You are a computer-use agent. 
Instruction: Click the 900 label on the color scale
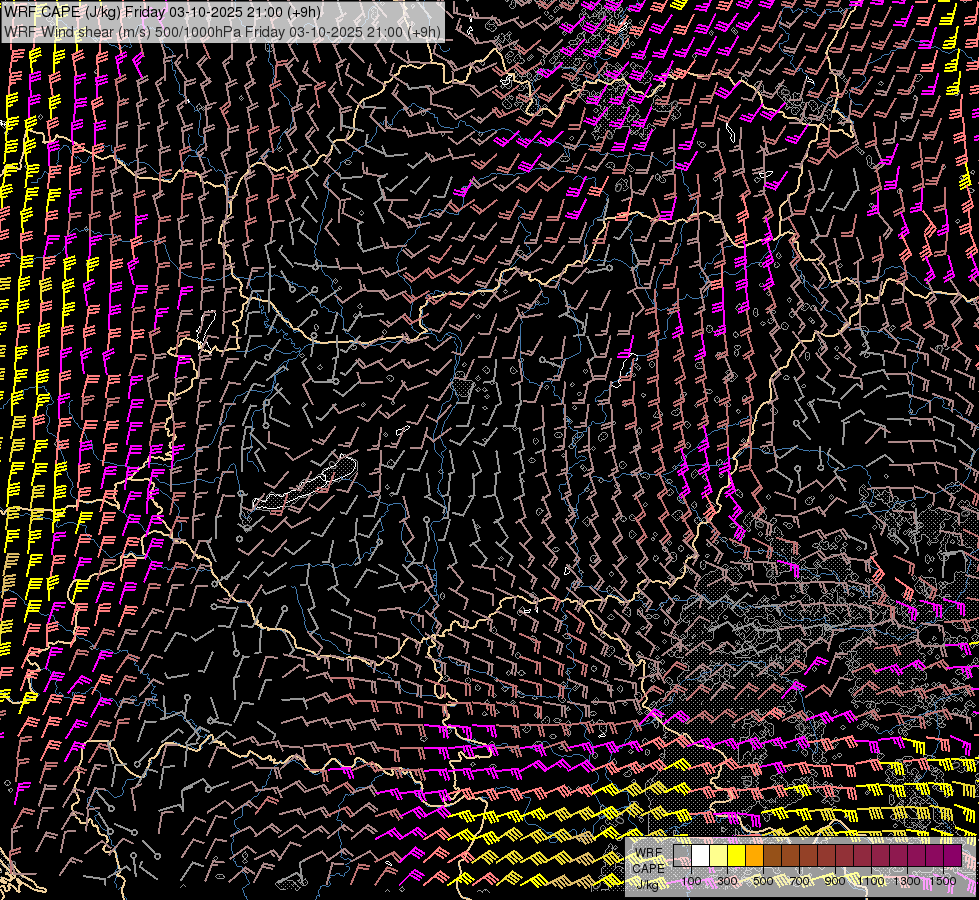tap(835, 881)
